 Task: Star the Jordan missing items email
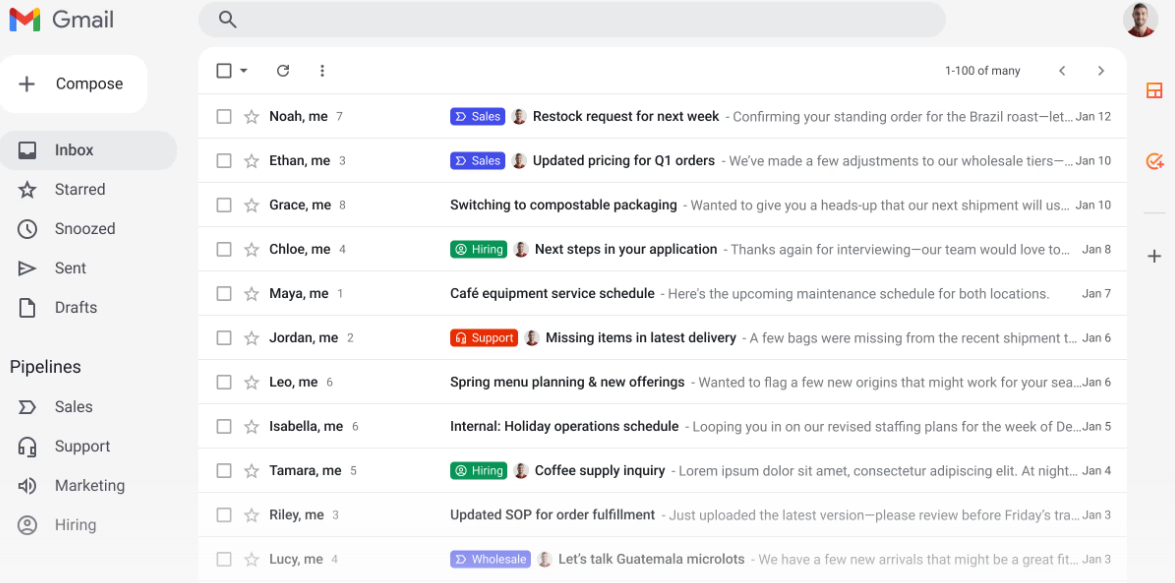(x=252, y=337)
